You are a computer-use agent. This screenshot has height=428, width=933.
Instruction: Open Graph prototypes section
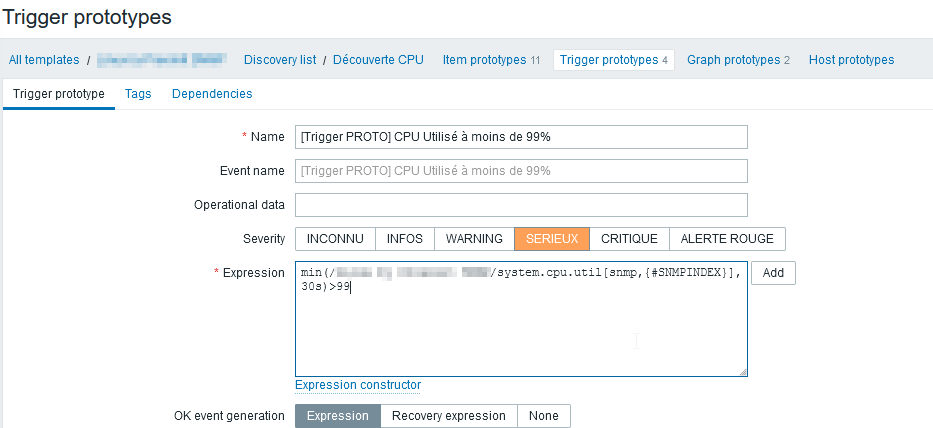click(733, 60)
